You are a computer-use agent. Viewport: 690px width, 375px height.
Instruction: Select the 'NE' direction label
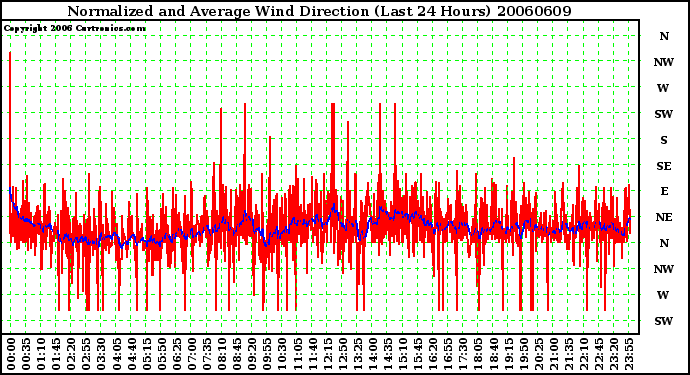pos(664,217)
